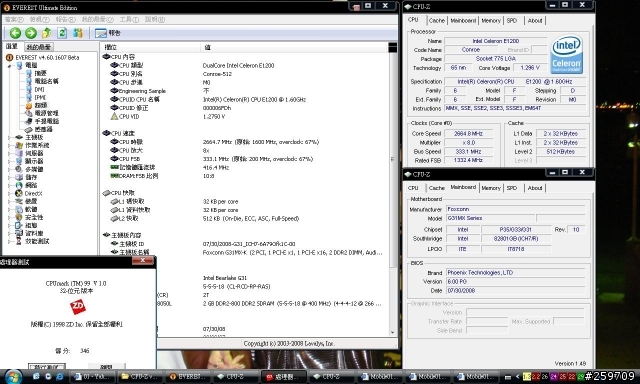Open Mainboard tab in CPU-Z window showing Processor
Screen dimensions: 640x384
(463, 20)
